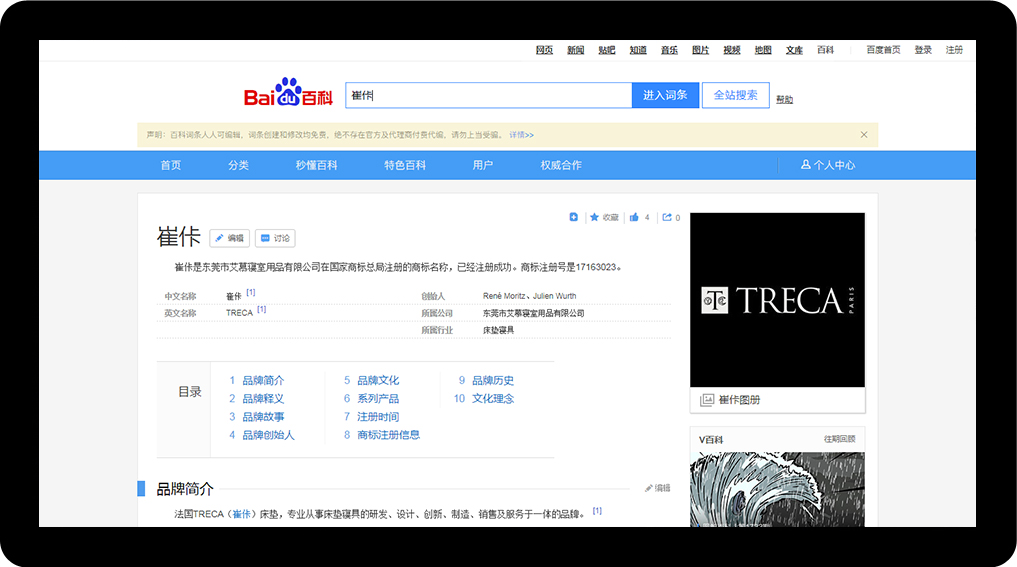Go to 贴吧 in top bar
Screen dimensions: 1017x567
tap(606, 50)
